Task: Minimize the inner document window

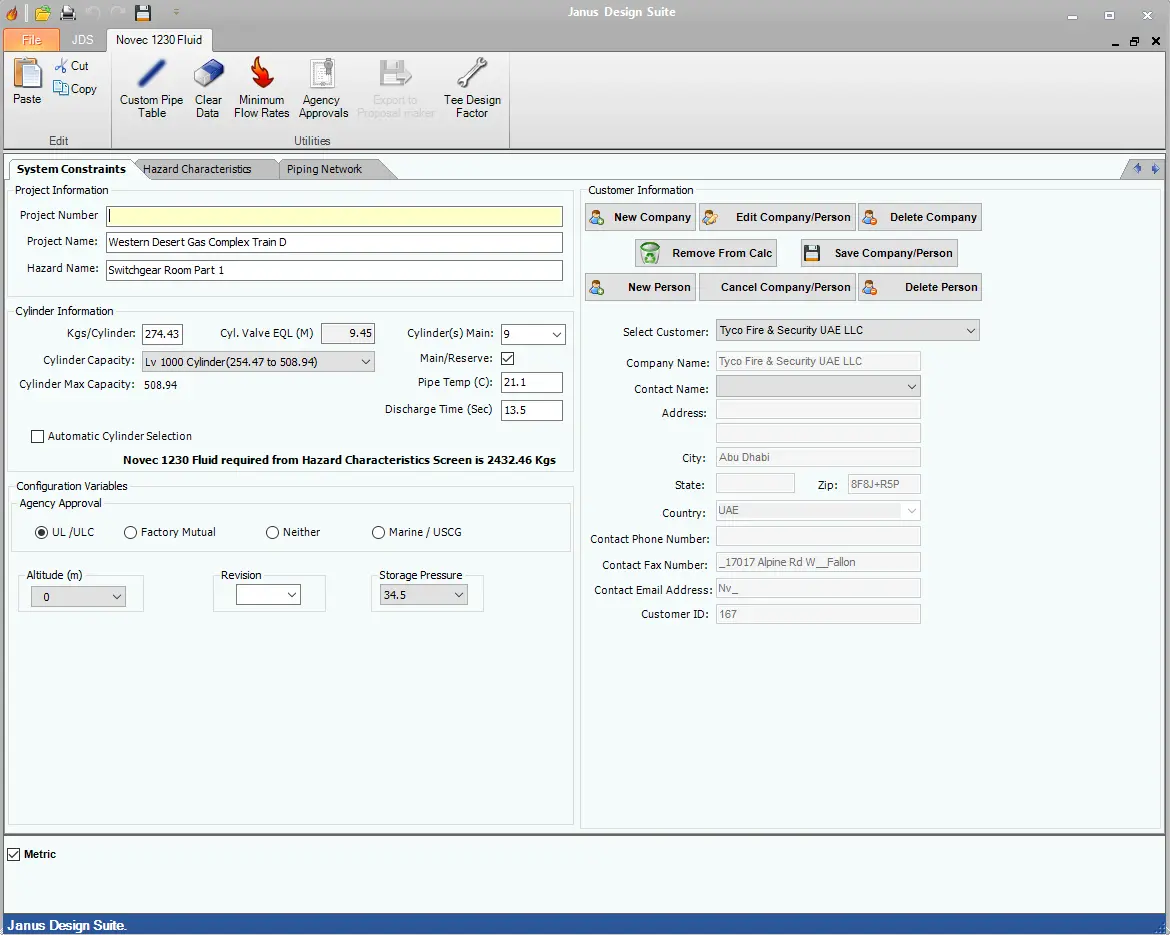Action: (x=1115, y=43)
